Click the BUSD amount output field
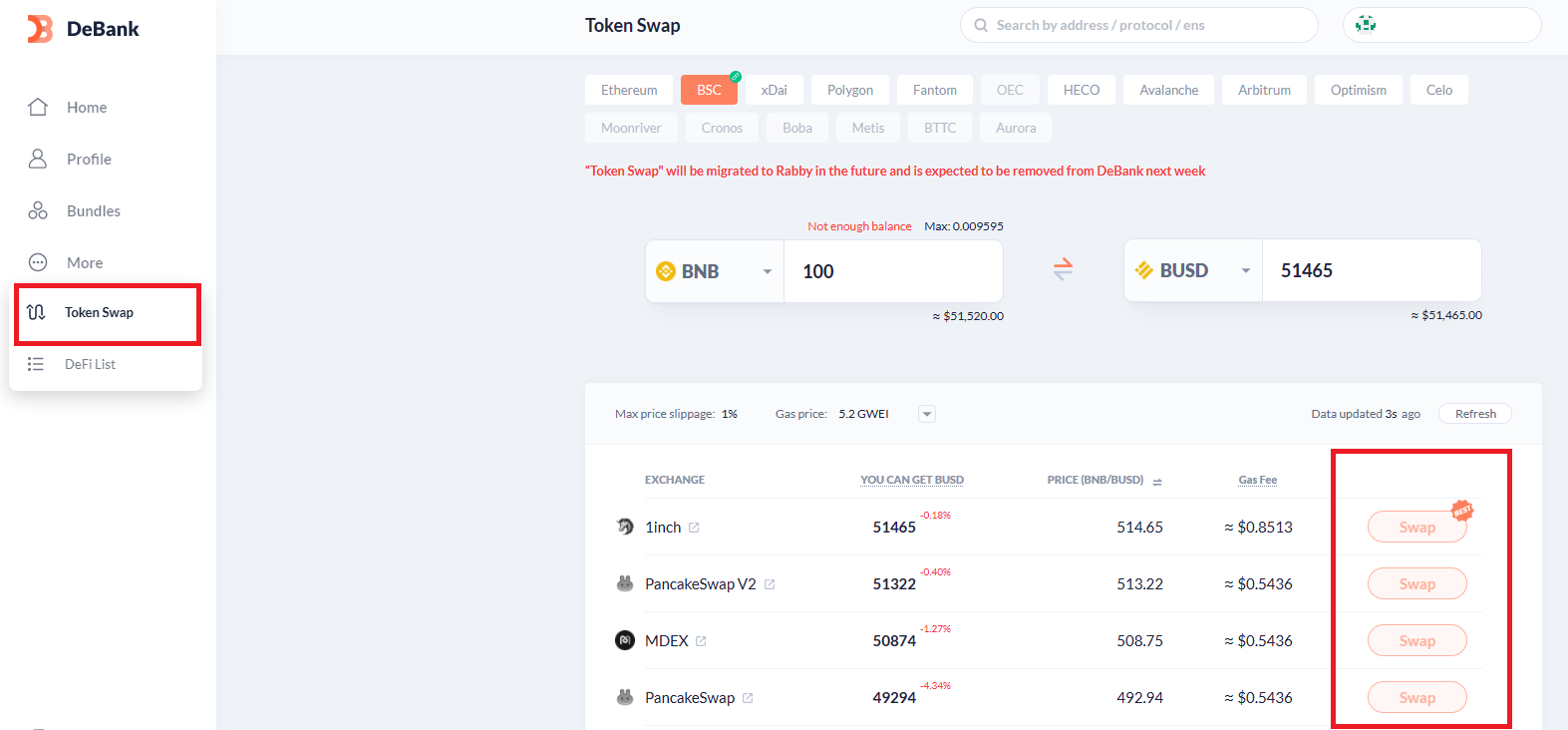 [1372, 270]
